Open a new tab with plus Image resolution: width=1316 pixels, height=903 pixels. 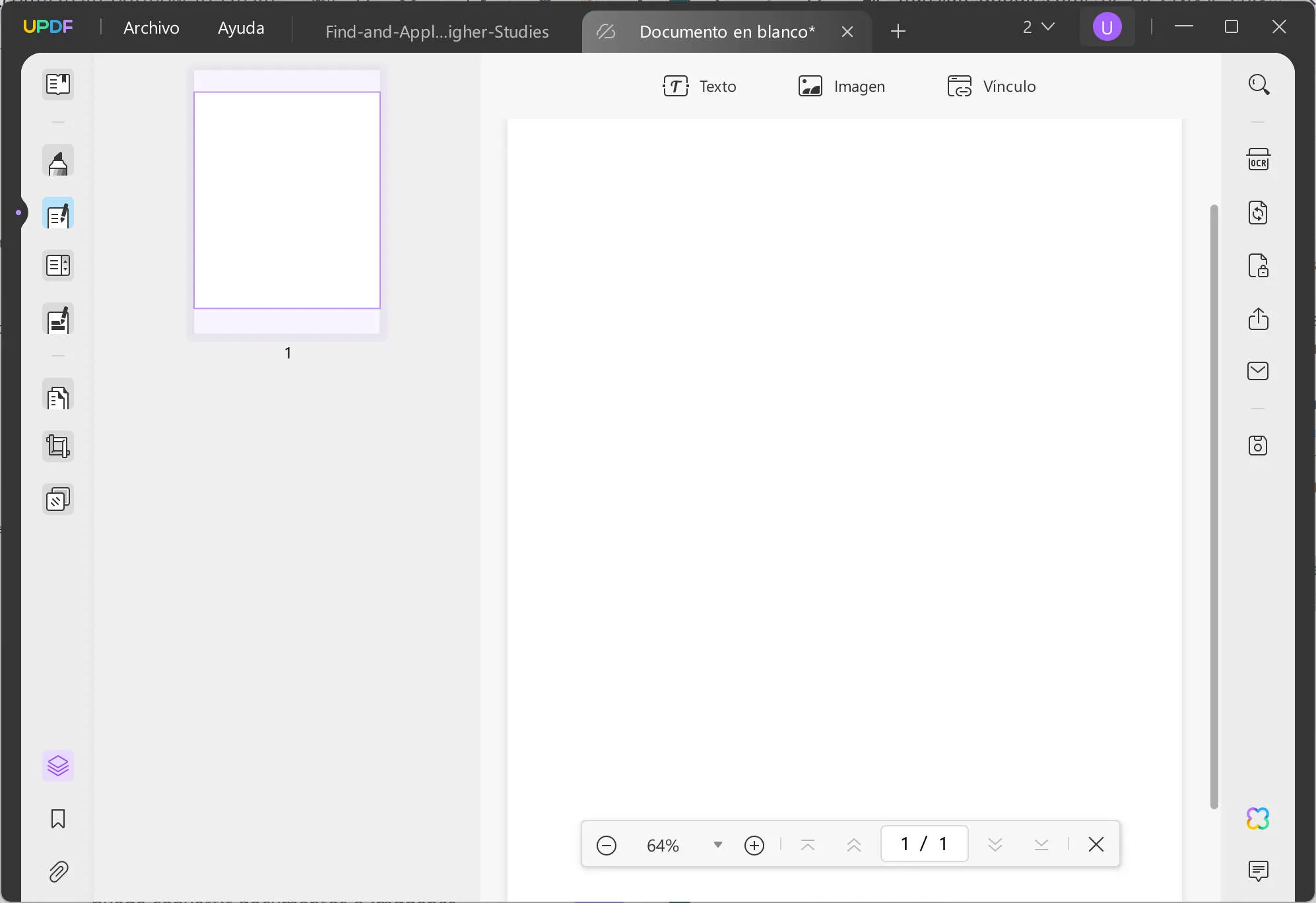click(898, 31)
